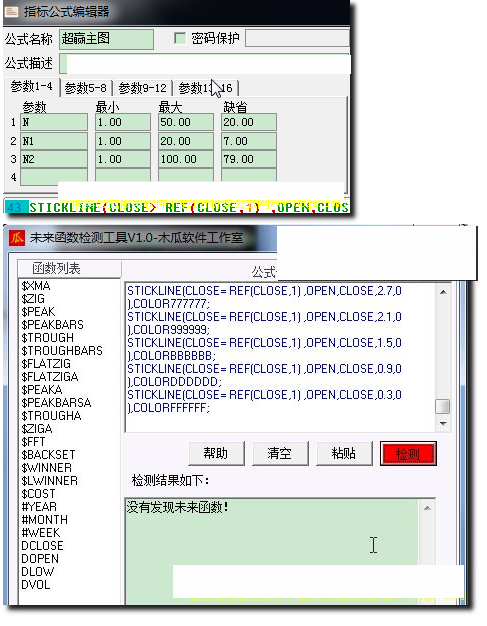Image resolution: width=487 pixels, height=626 pixels.
Task: Click the red 瓜 app icon in the detection tool title bar
Action: [x=17, y=238]
